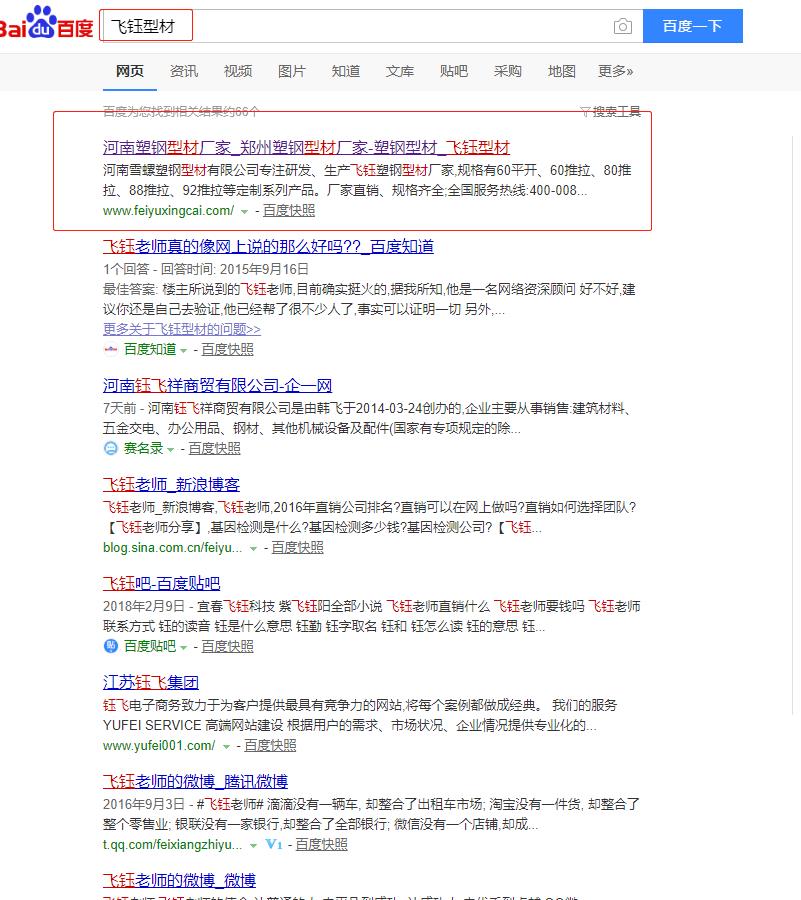Open 百度快照 for yufei001.com result
Viewport: 801px width, 900px height.
point(270,746)
